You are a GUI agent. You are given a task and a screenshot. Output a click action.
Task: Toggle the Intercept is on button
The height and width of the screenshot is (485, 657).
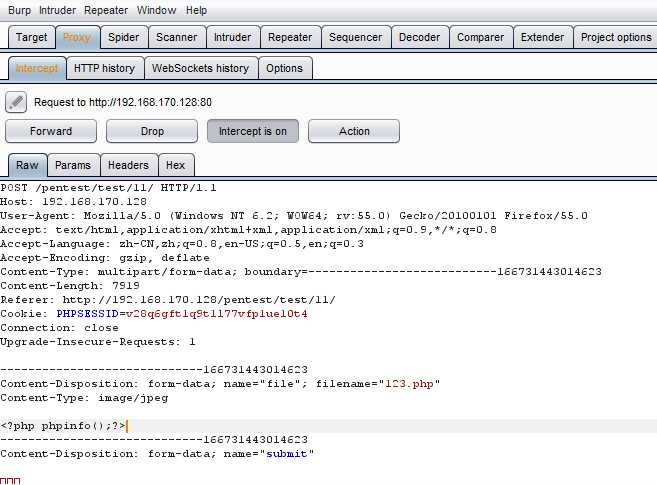pyautogui.click(x=253, y=131)
